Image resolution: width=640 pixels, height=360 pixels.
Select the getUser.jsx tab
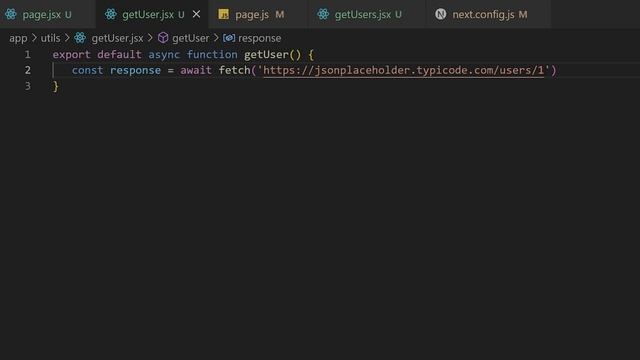tap(152, 14)
